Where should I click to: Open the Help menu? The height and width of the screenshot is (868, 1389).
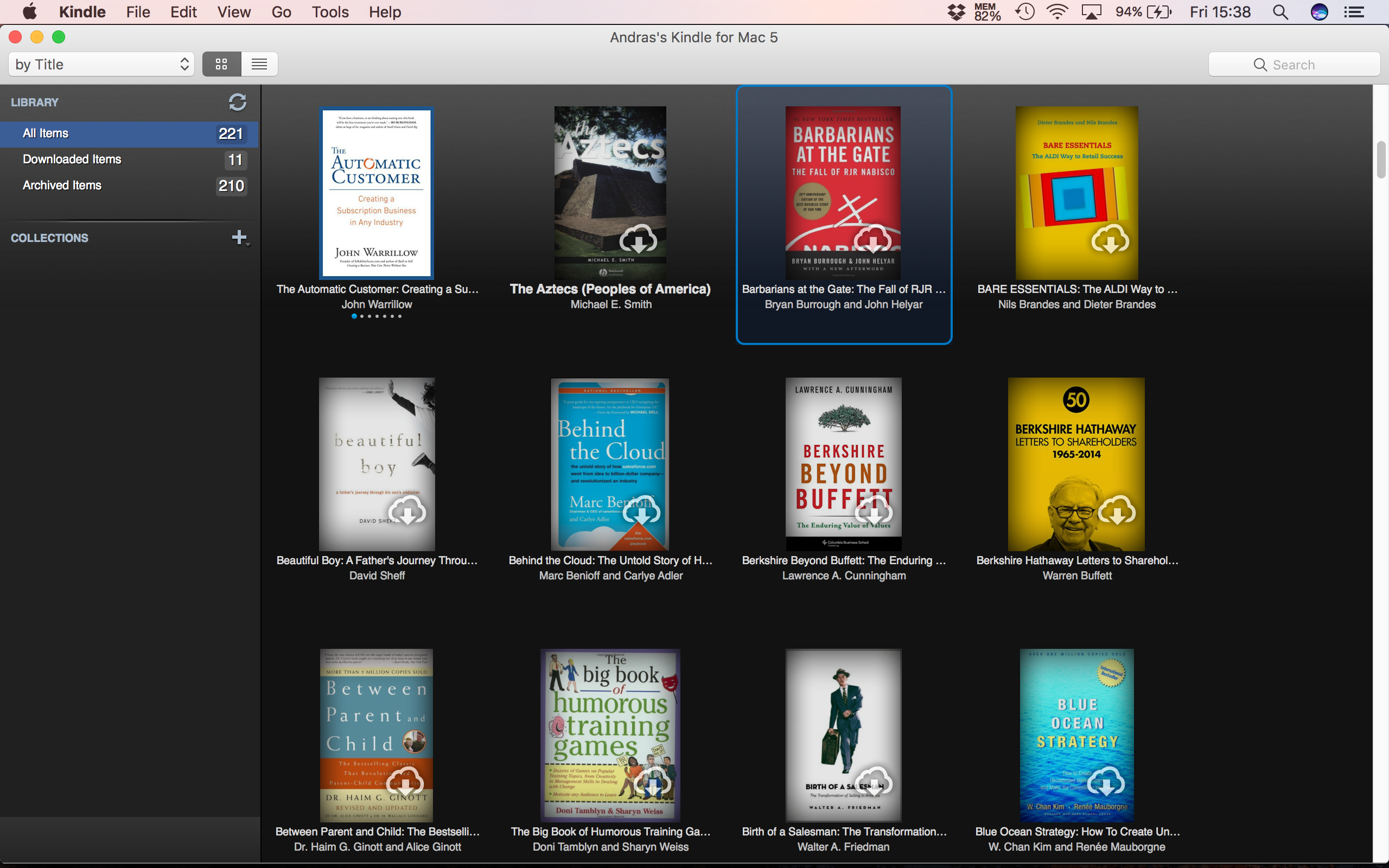tap(385, 12)
